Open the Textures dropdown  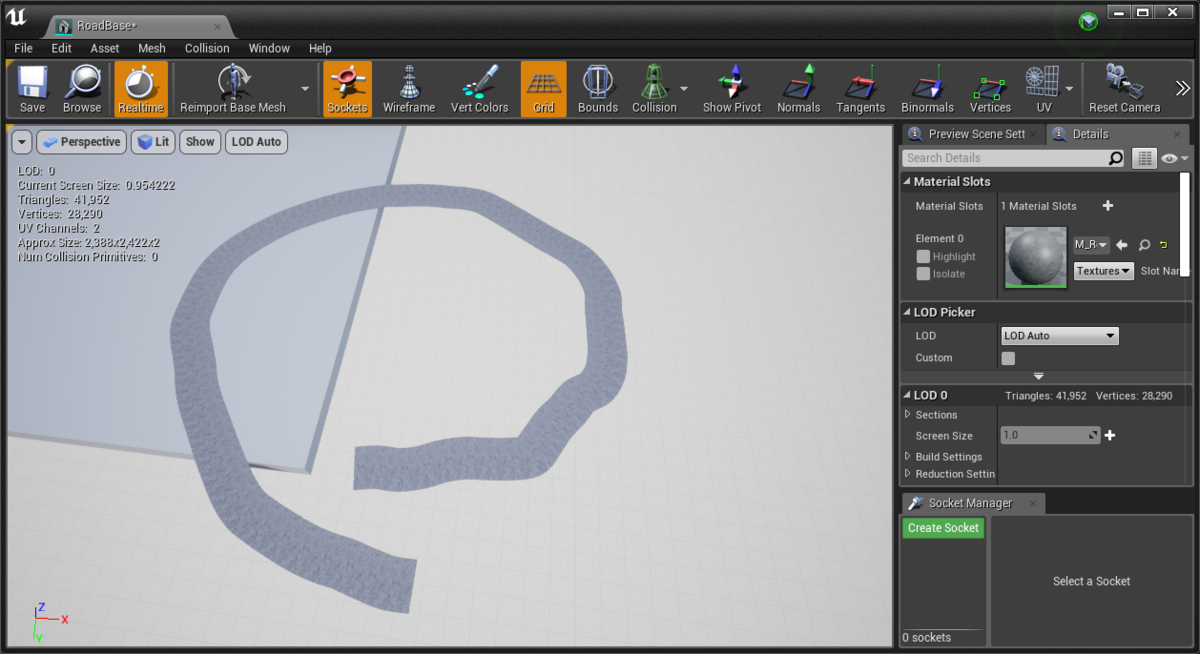[x=1104, y=271]
